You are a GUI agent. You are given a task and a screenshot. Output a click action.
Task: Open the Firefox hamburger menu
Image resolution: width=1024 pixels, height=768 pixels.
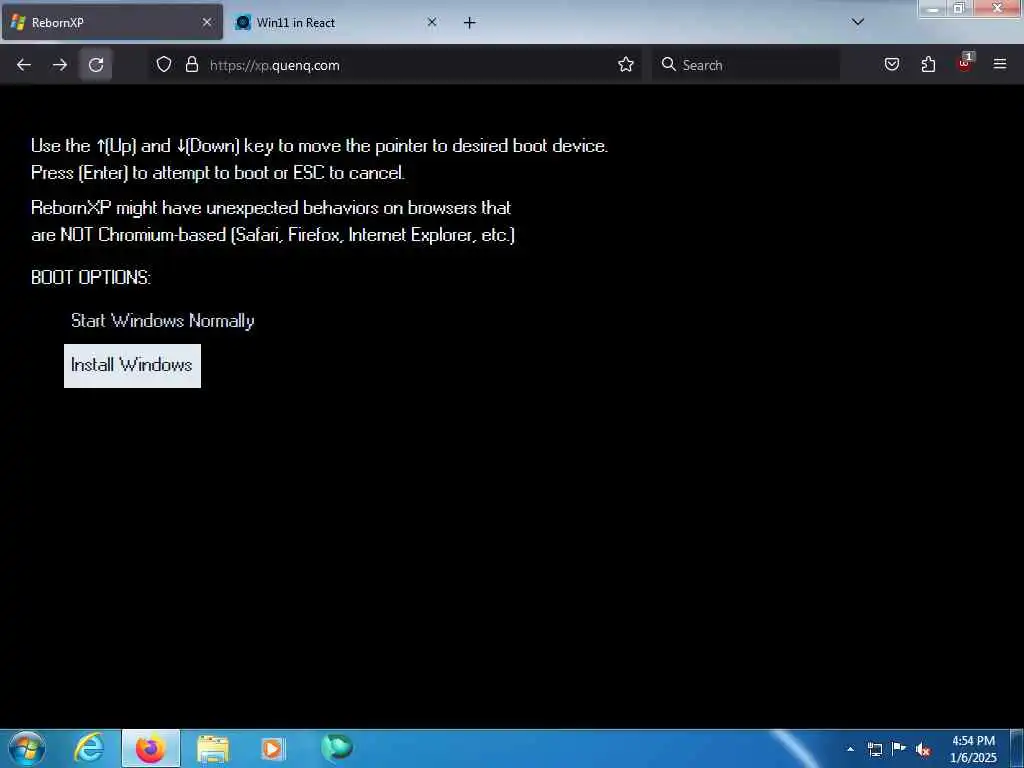click(1000, 64)
